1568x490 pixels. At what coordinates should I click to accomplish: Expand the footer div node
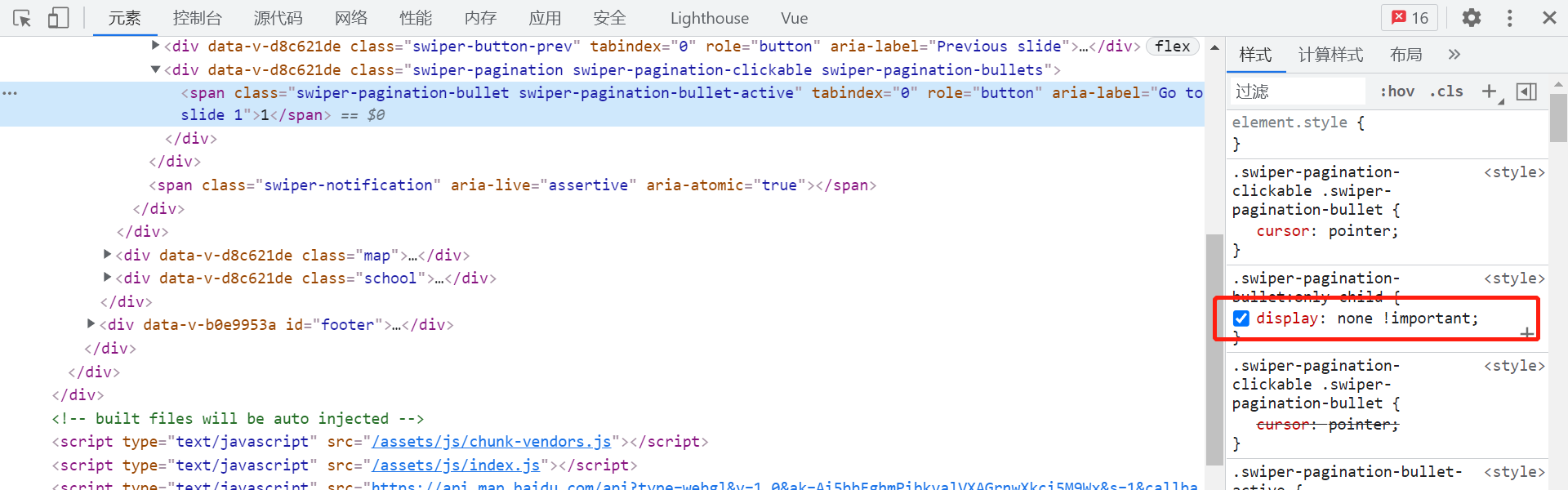pos(91,324)
